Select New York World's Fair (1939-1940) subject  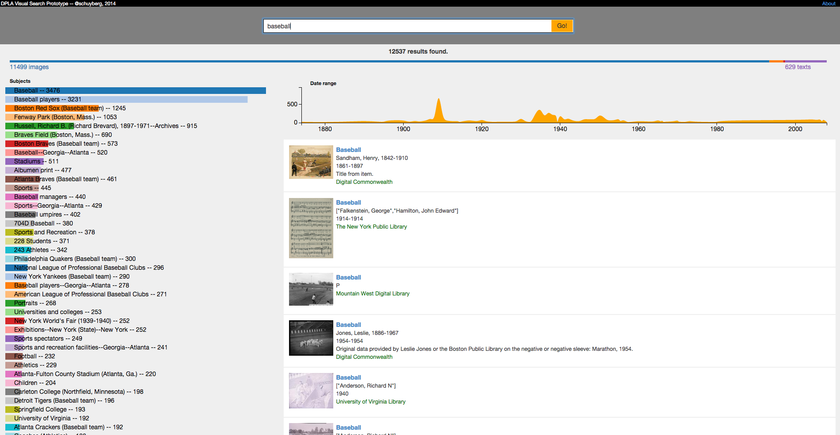[68, 320]
